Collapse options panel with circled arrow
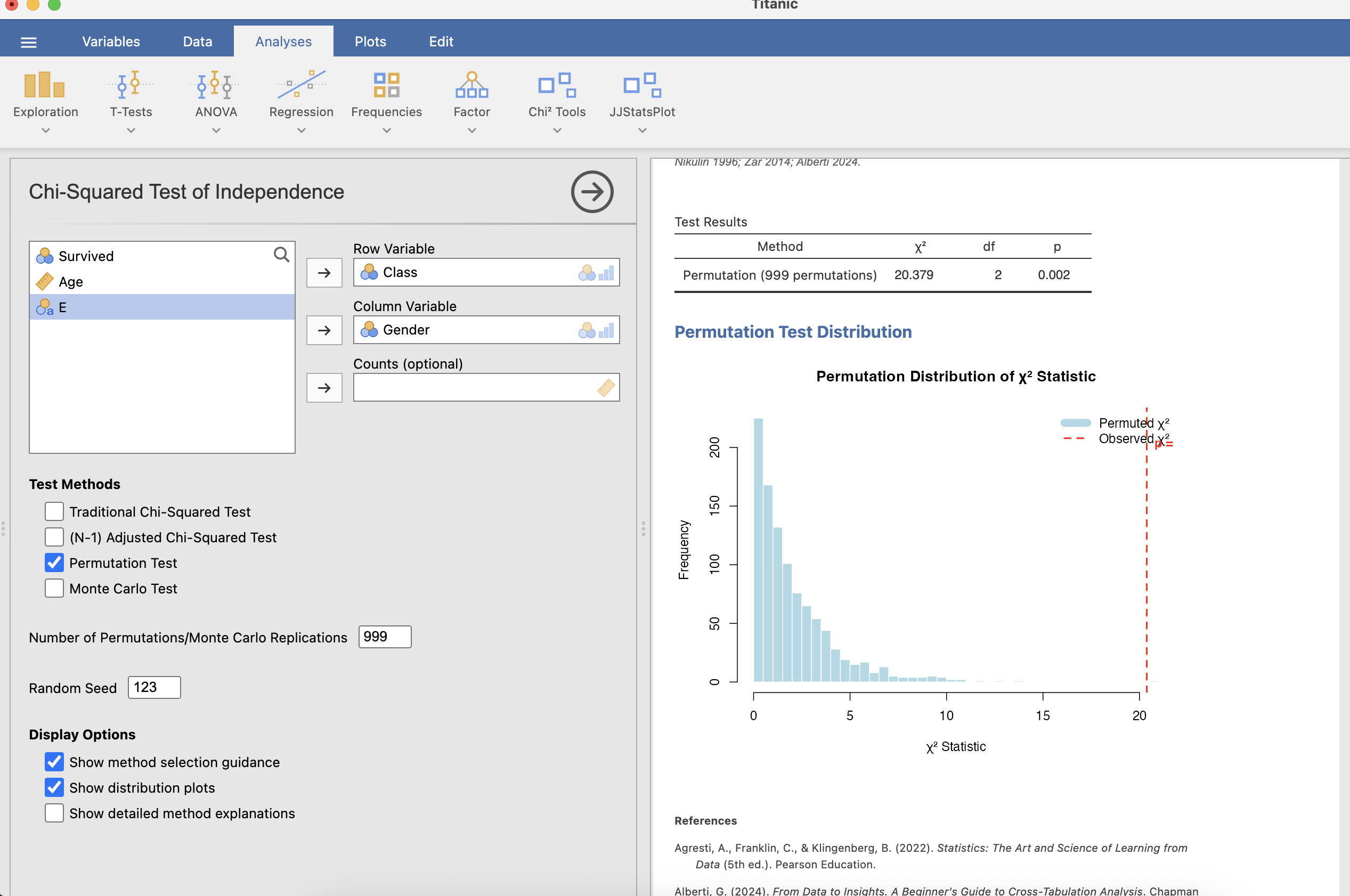Image resolution: width=1350 pixels, height=896 pixels. pyautogui.click(x=592, y=191)
